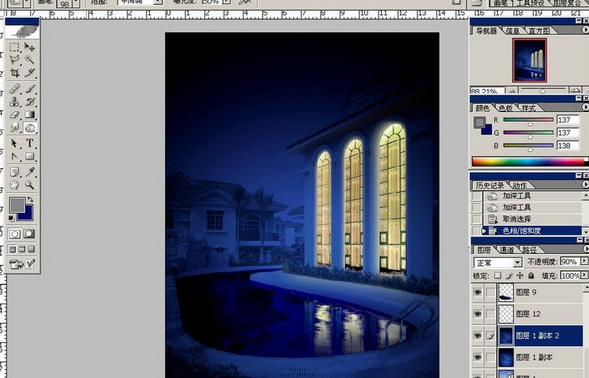Select the Magic Wand tool

30,59
